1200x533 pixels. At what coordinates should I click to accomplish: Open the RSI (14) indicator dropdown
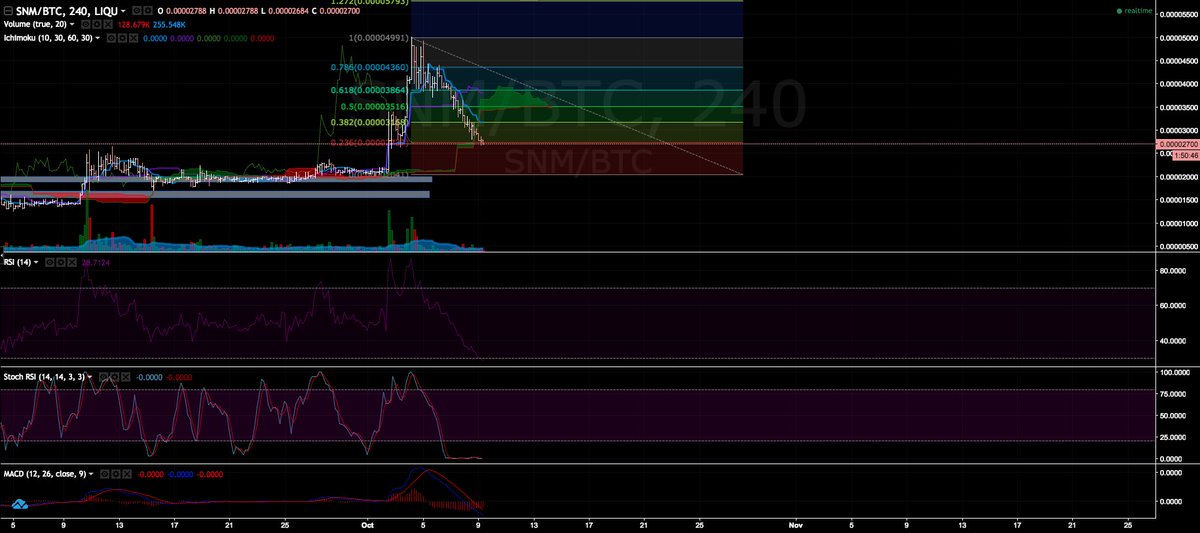coord(36,262)
